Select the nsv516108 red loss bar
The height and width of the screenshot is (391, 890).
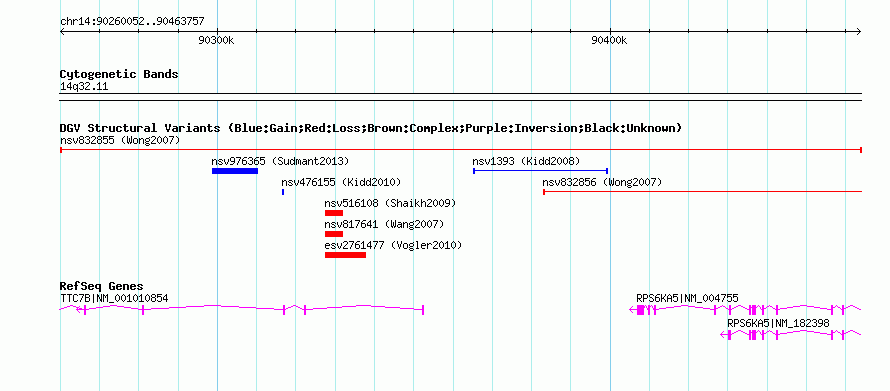point(334,213)
